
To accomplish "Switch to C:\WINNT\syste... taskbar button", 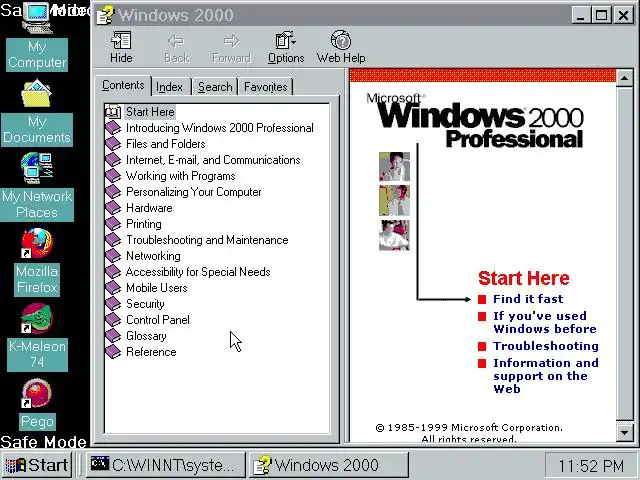I will pyautogui.click(x=166, y=465).
